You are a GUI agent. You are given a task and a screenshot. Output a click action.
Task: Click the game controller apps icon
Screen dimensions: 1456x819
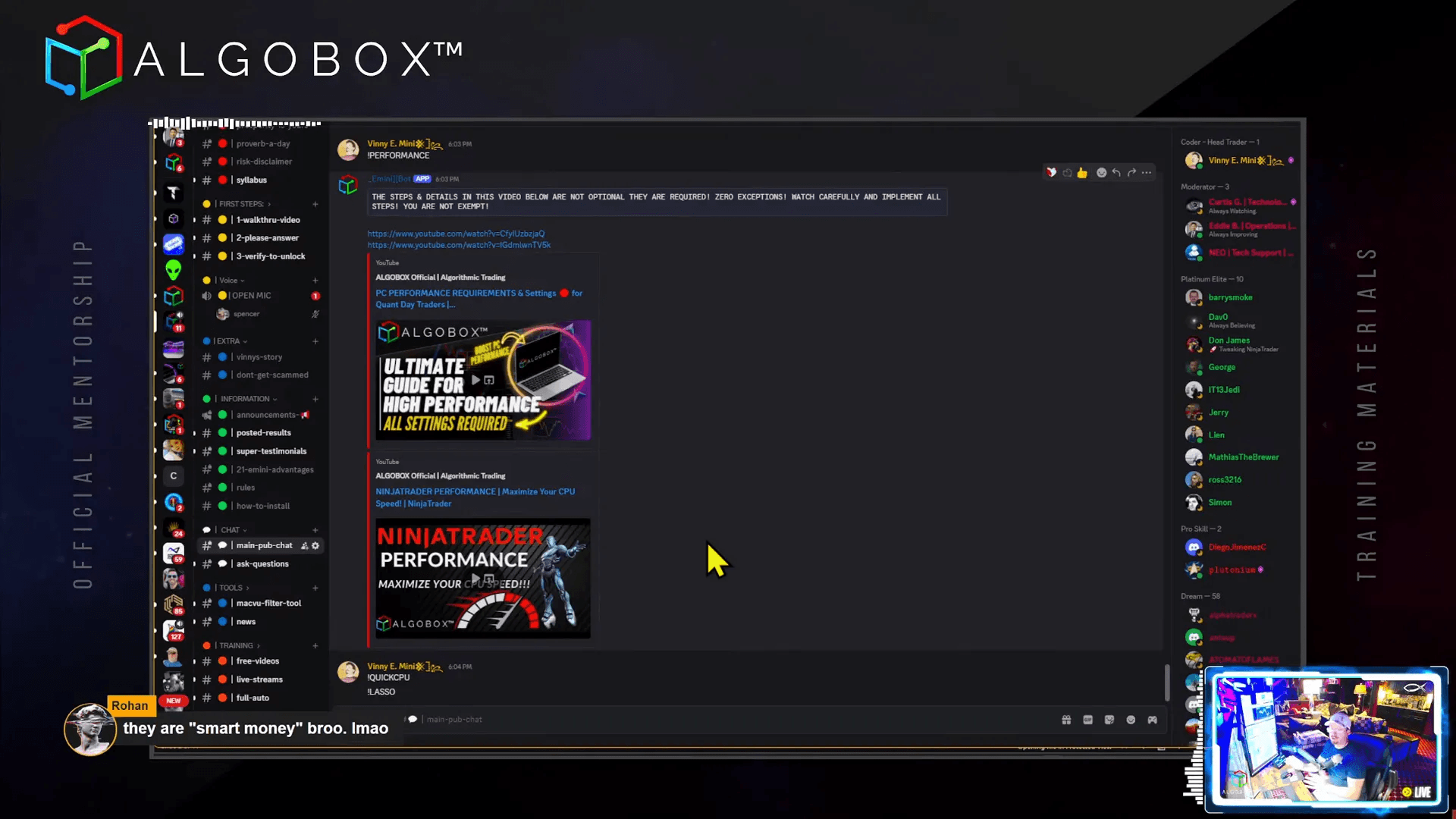[1153, 720]
